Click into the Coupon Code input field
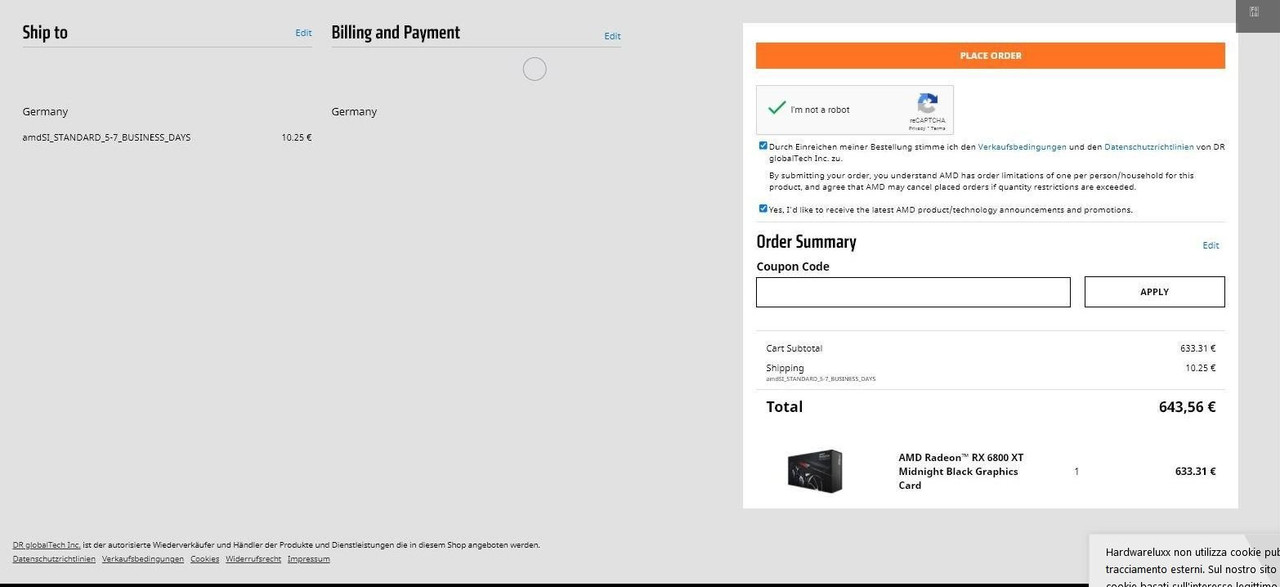 coord(913,292)
